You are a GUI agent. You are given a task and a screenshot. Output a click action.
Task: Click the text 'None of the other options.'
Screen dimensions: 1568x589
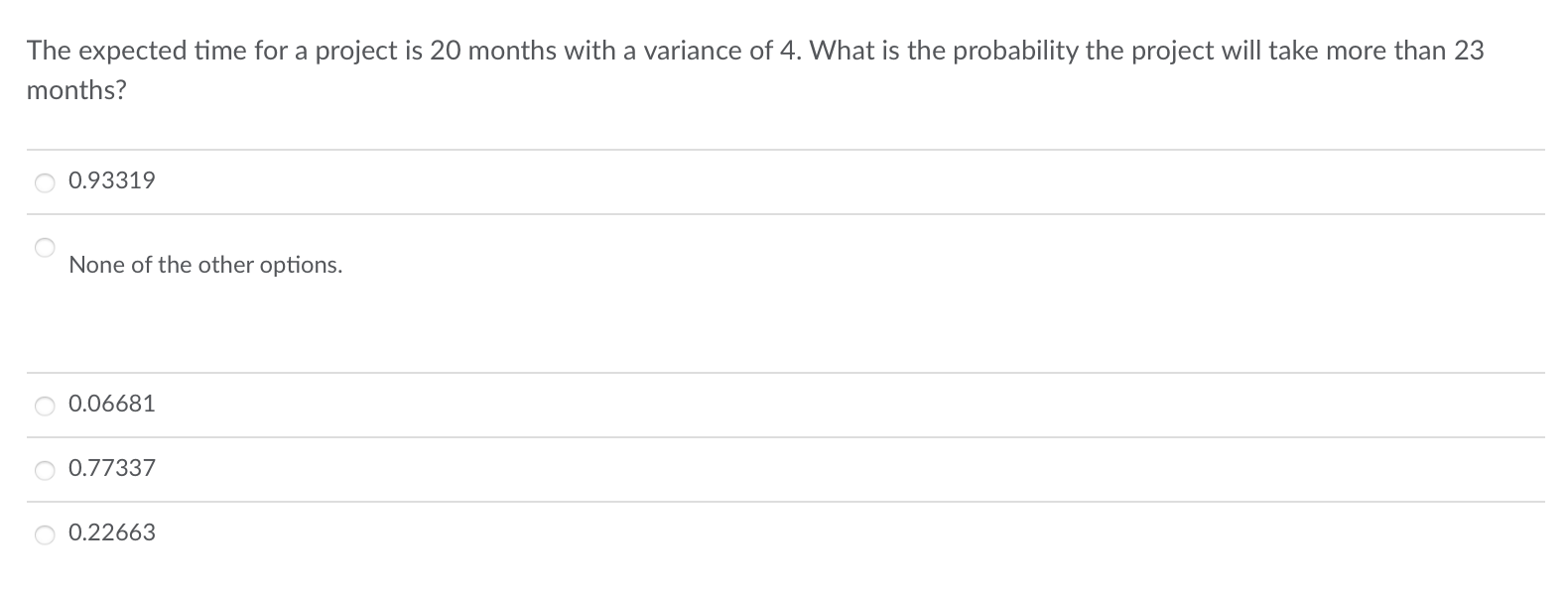tap(204, 265)
